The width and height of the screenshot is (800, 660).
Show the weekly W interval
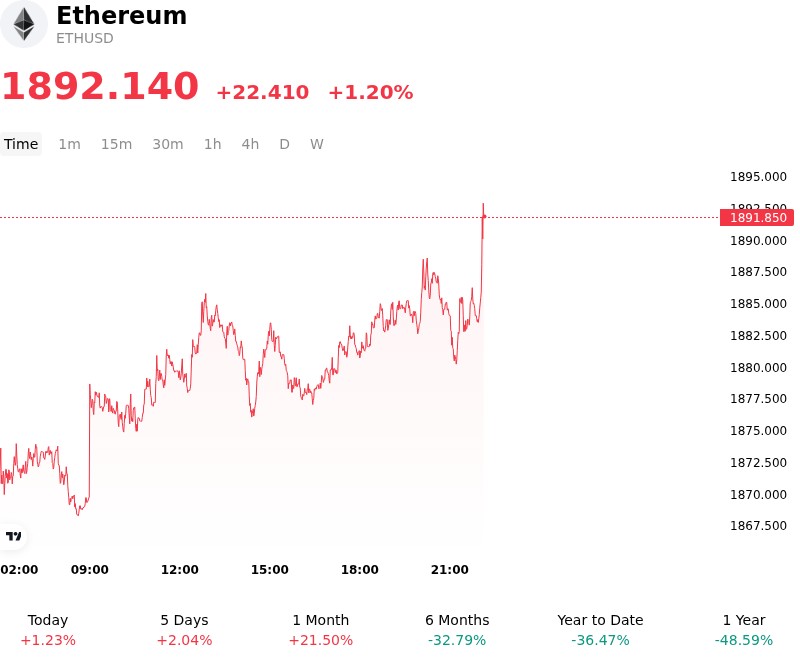(x=316, y=144)
